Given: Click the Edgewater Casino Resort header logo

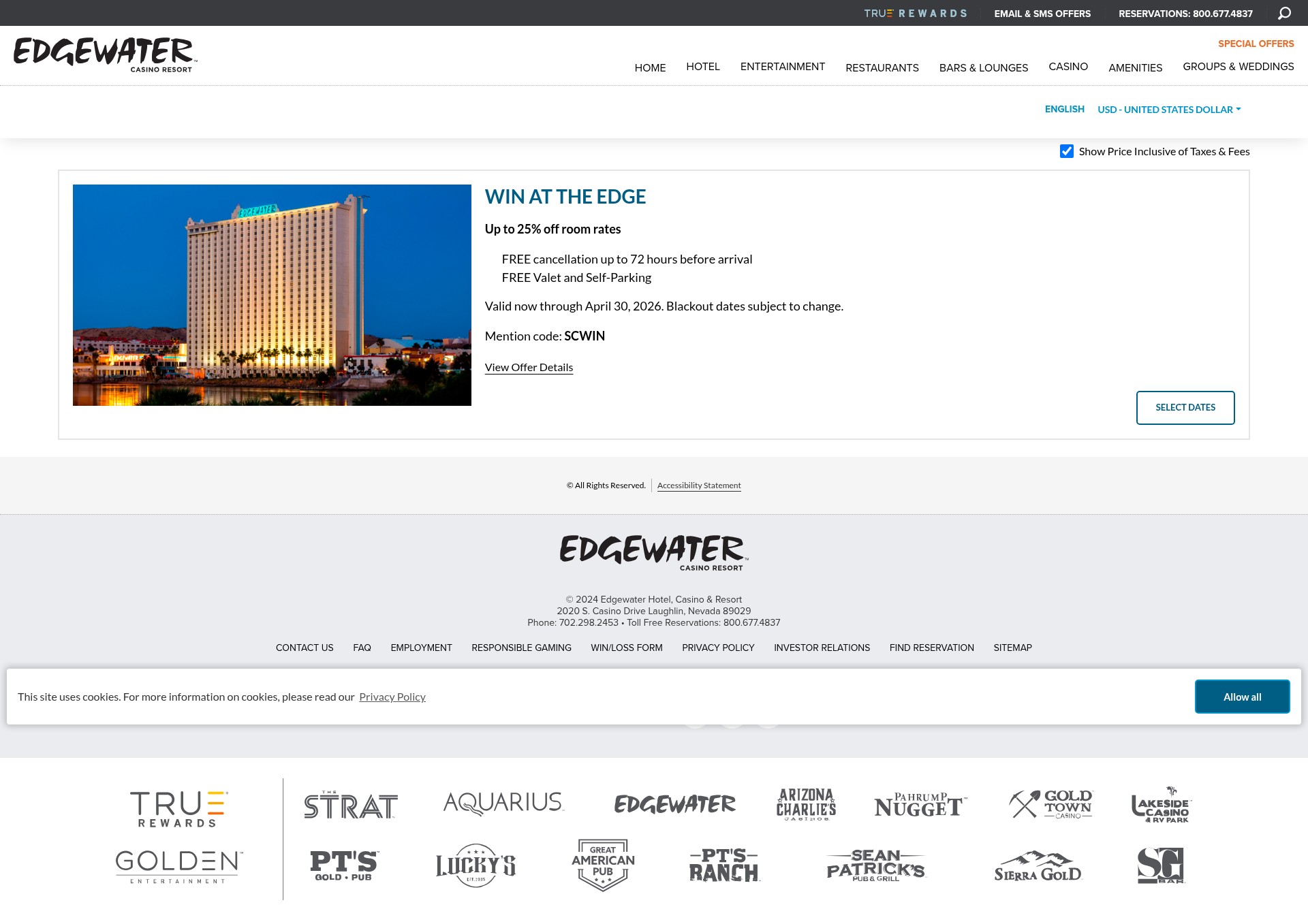Looking at the screenshot, I should coord(106,55).
